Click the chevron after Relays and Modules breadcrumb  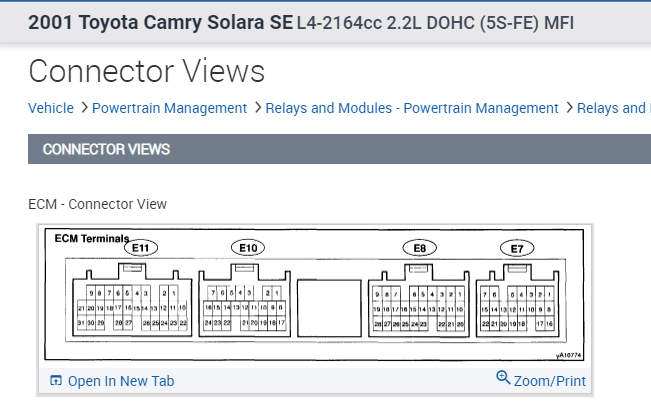(x=569, y=108)
